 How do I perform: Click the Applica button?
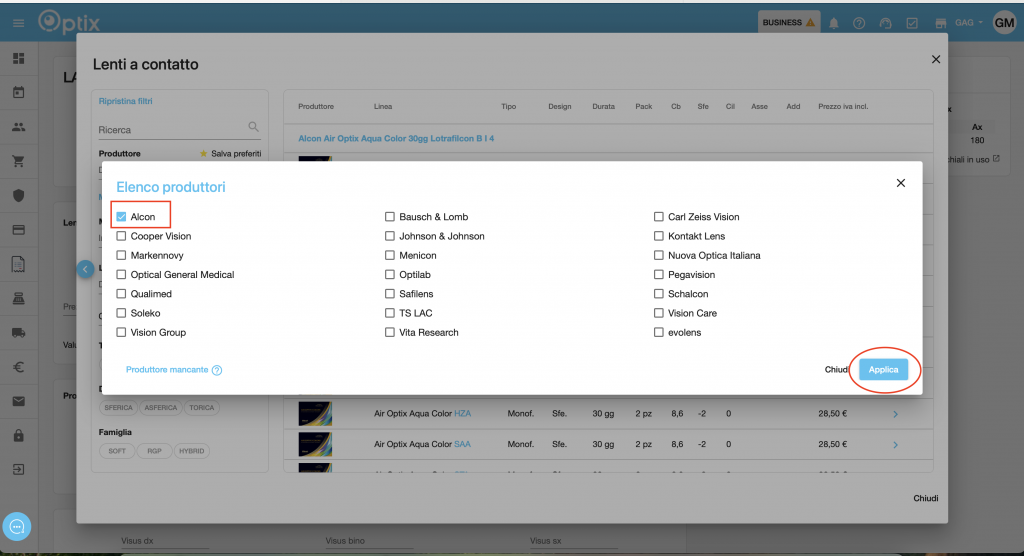click(x=883, y=370)
